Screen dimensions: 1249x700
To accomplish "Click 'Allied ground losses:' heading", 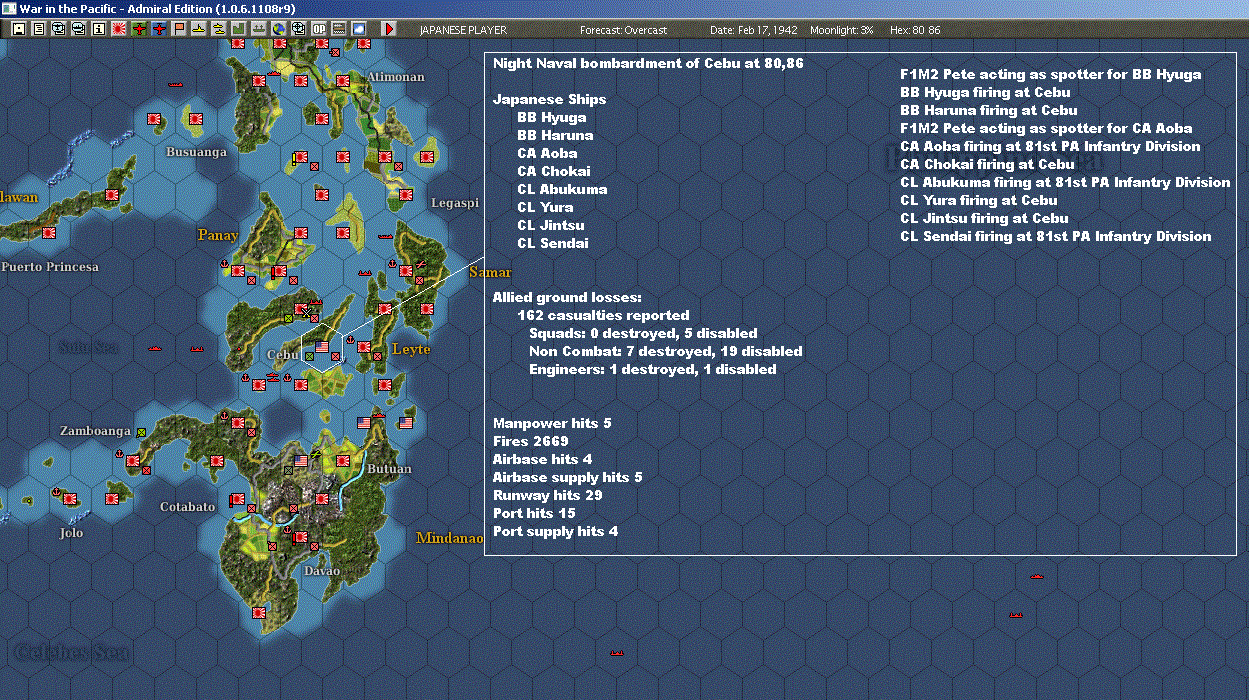I will click(x=567, y=297).
